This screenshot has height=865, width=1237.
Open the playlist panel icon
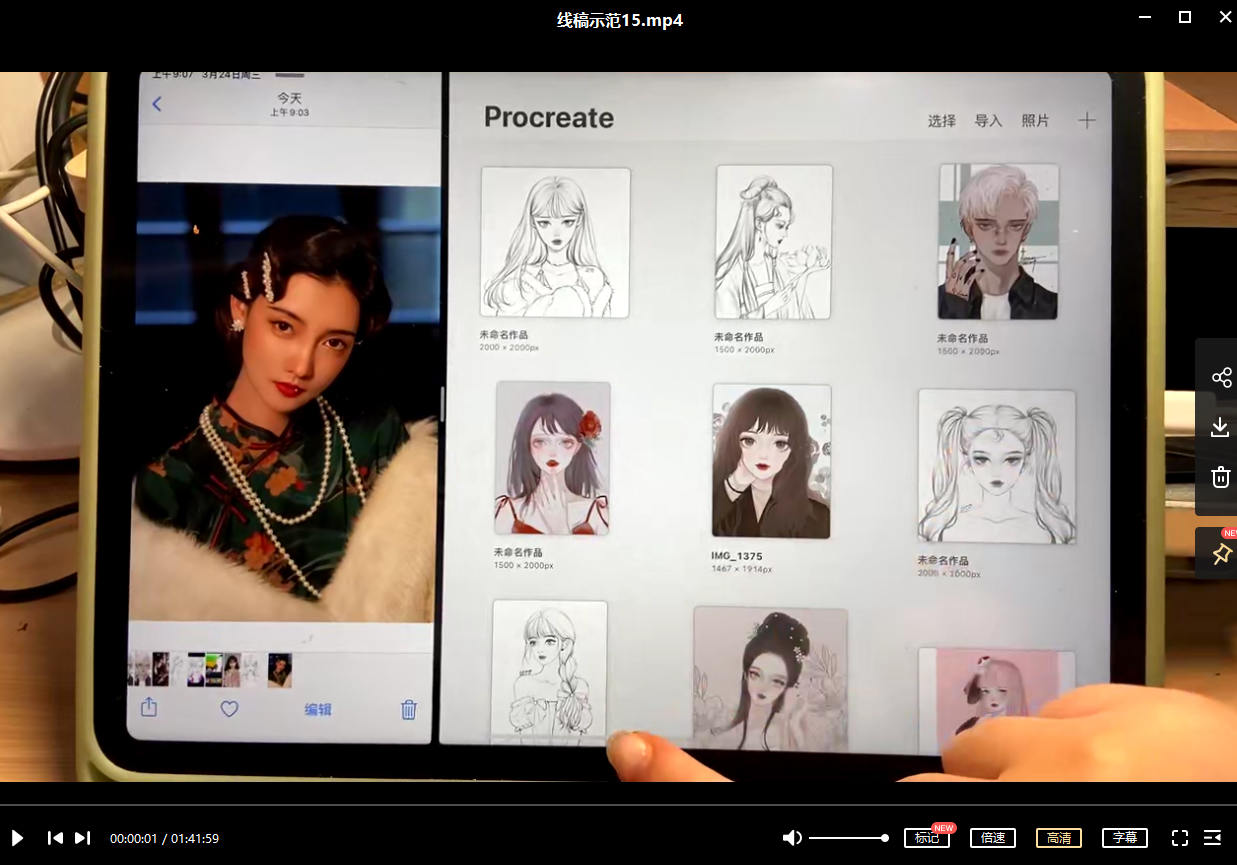pyautogui.click(x=1213, y=838)
